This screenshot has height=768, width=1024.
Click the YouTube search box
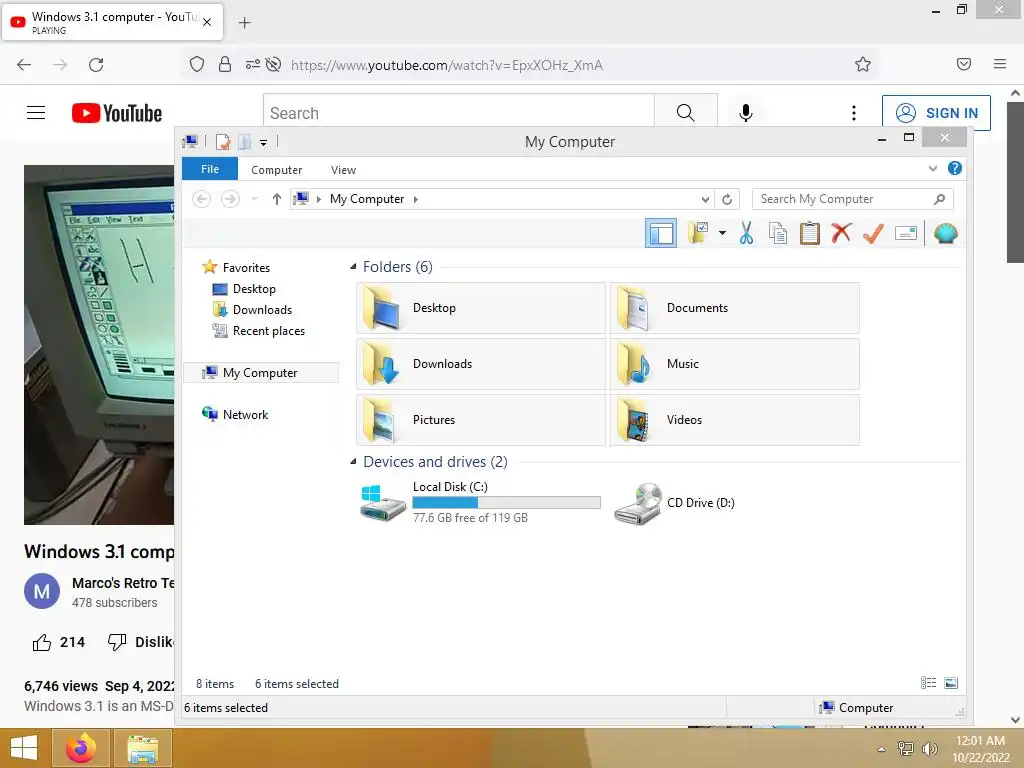click(458, 113)
